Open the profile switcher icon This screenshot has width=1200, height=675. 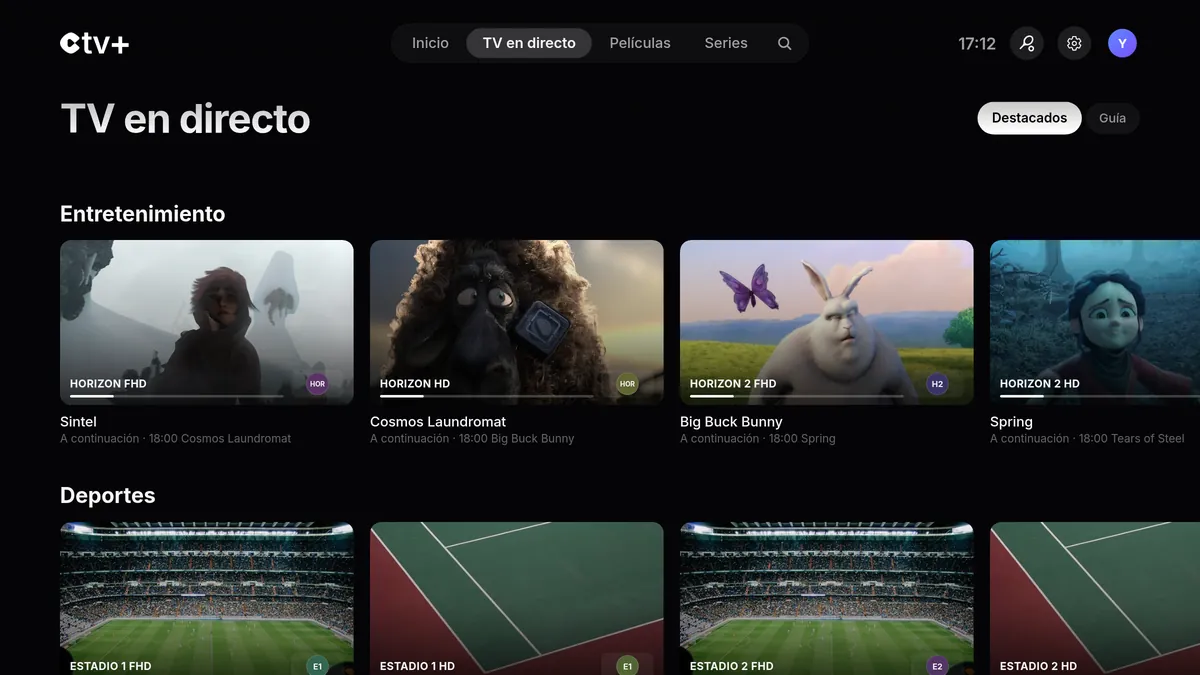click(1027, 43)
